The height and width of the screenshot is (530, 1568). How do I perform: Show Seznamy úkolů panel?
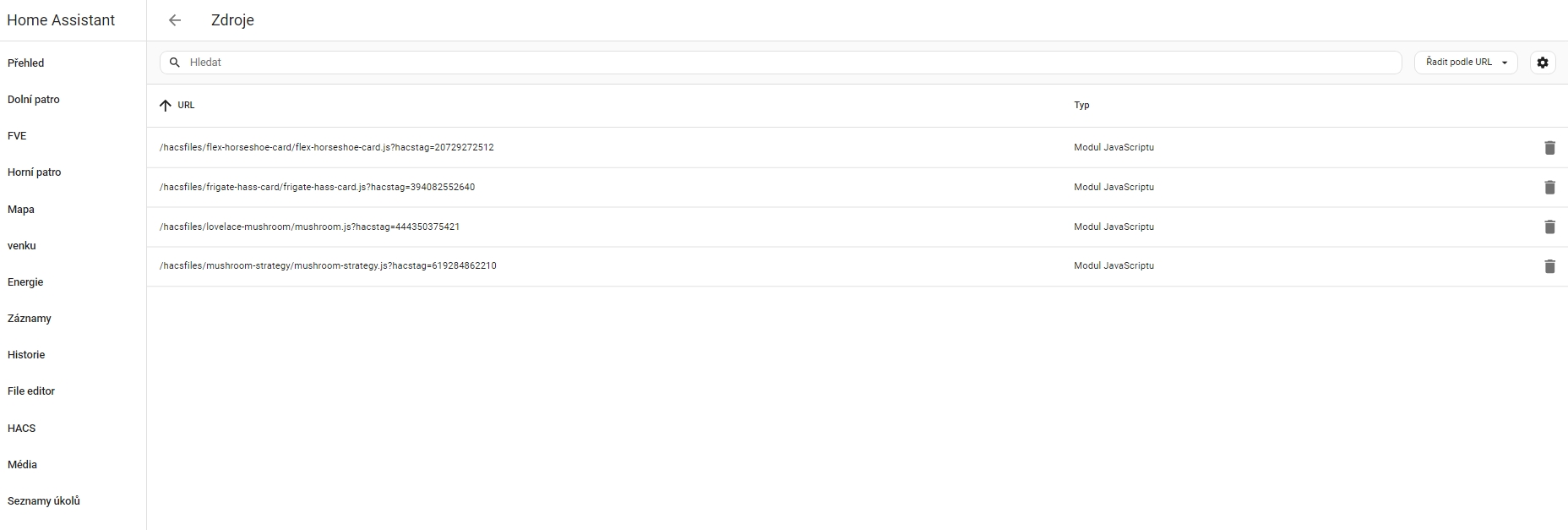(44, 501)
